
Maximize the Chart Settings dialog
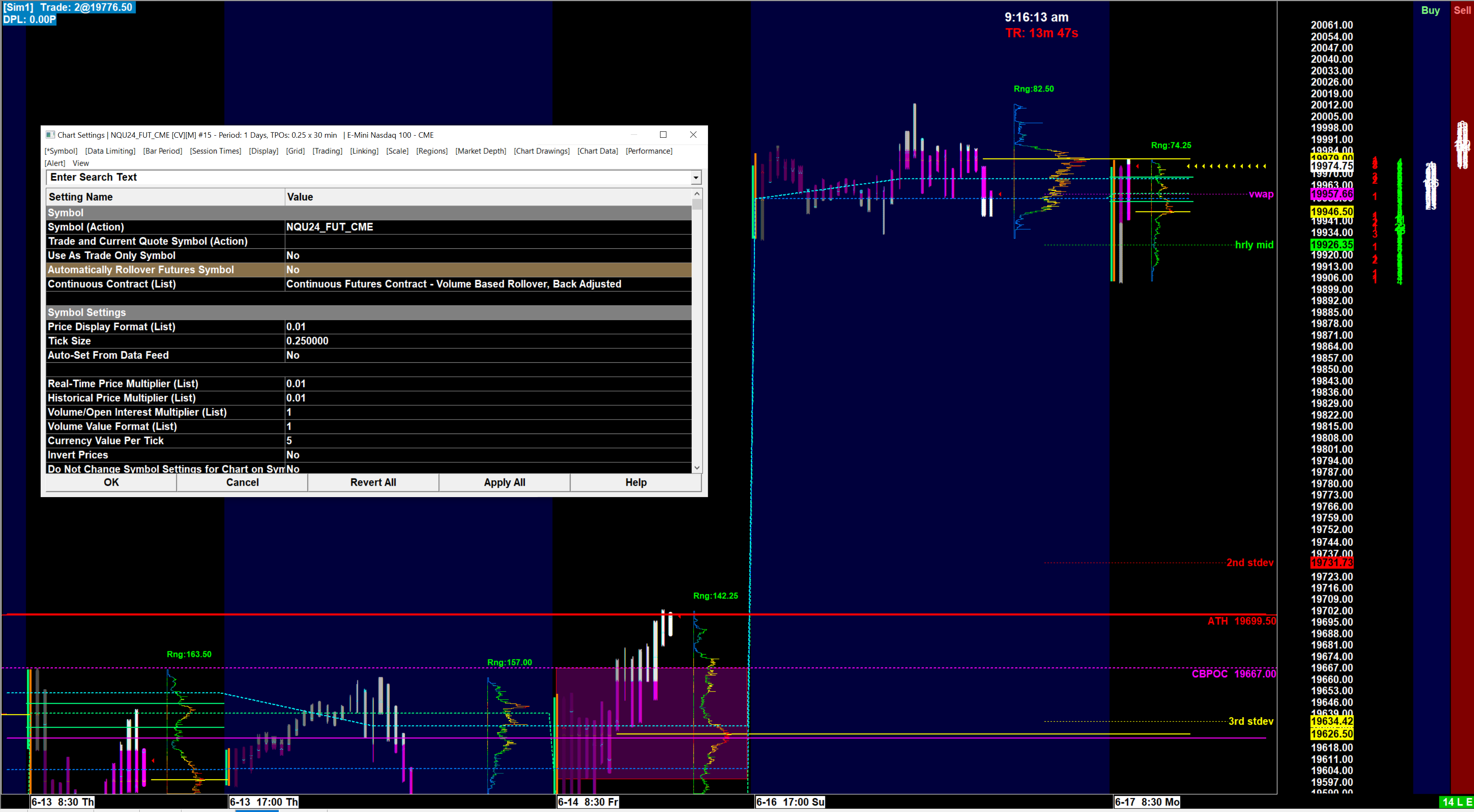[663, 135]
